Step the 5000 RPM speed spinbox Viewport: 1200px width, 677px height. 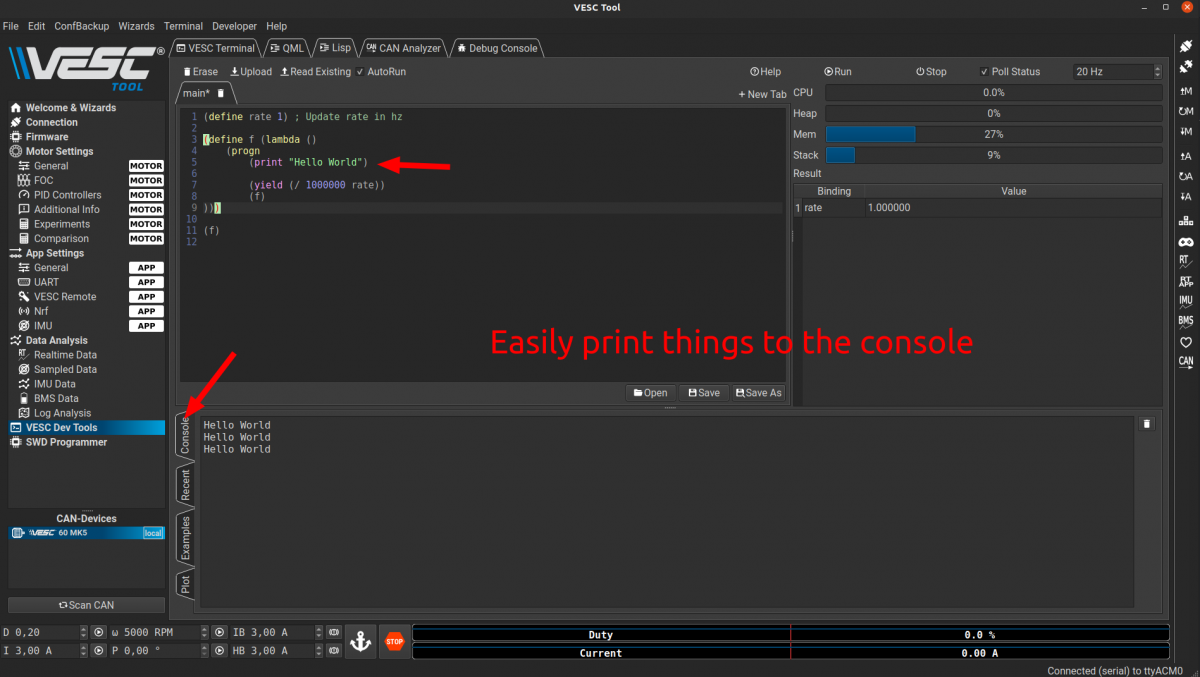pyautogui.click(x=205, y=632)
